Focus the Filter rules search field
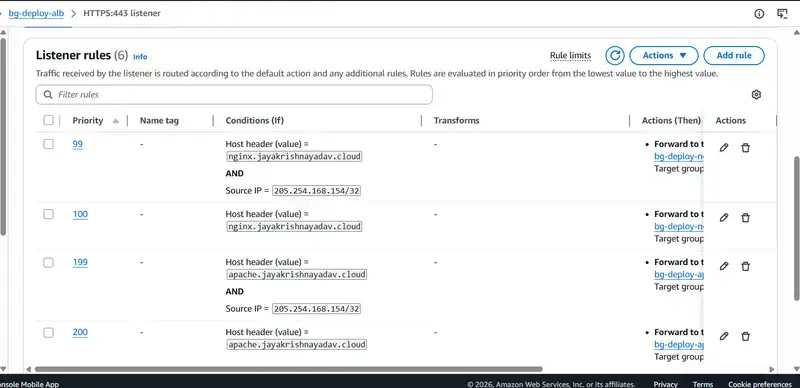The height and width of the screenshot is (388, 800). pyautogui.click(x=234, y=94)
